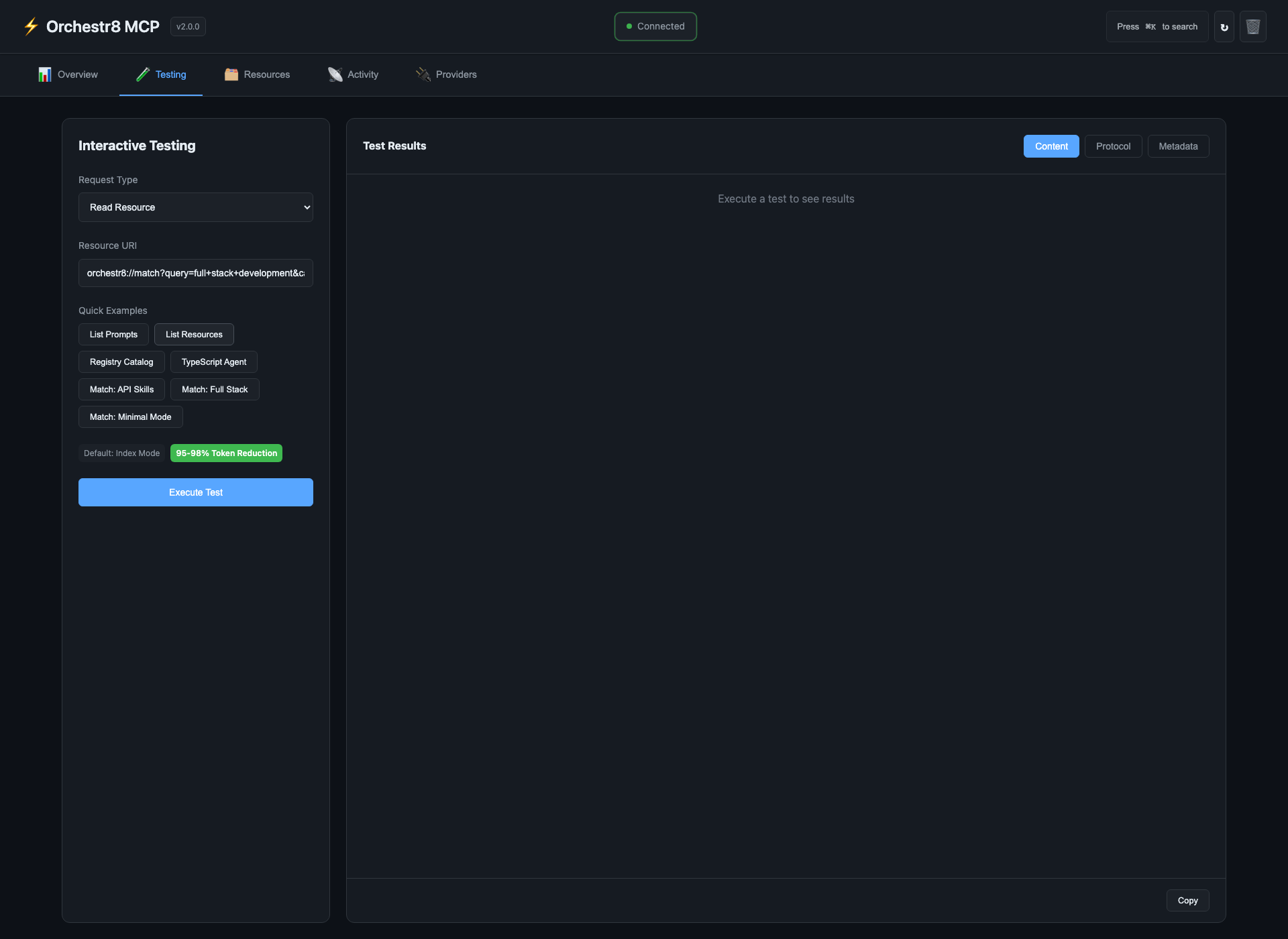Image resolution: width=1288 pixels, height=939 pixels.
Task: Switch results to Metadata view
Action: [x=1179, y=146]
